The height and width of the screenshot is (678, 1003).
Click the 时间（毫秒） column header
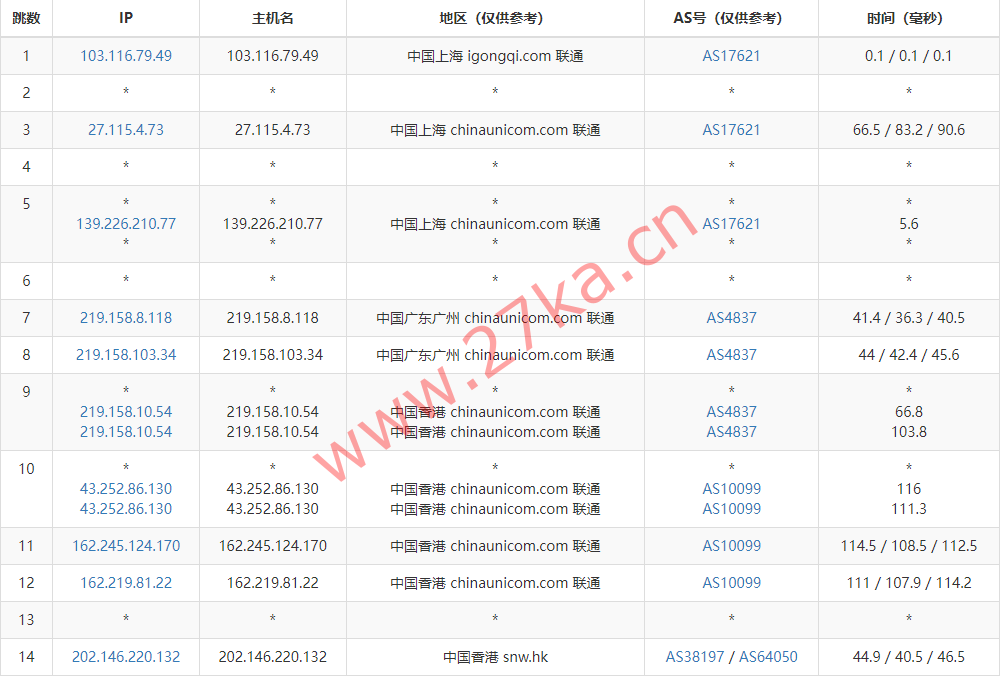[x=908, y=18]
